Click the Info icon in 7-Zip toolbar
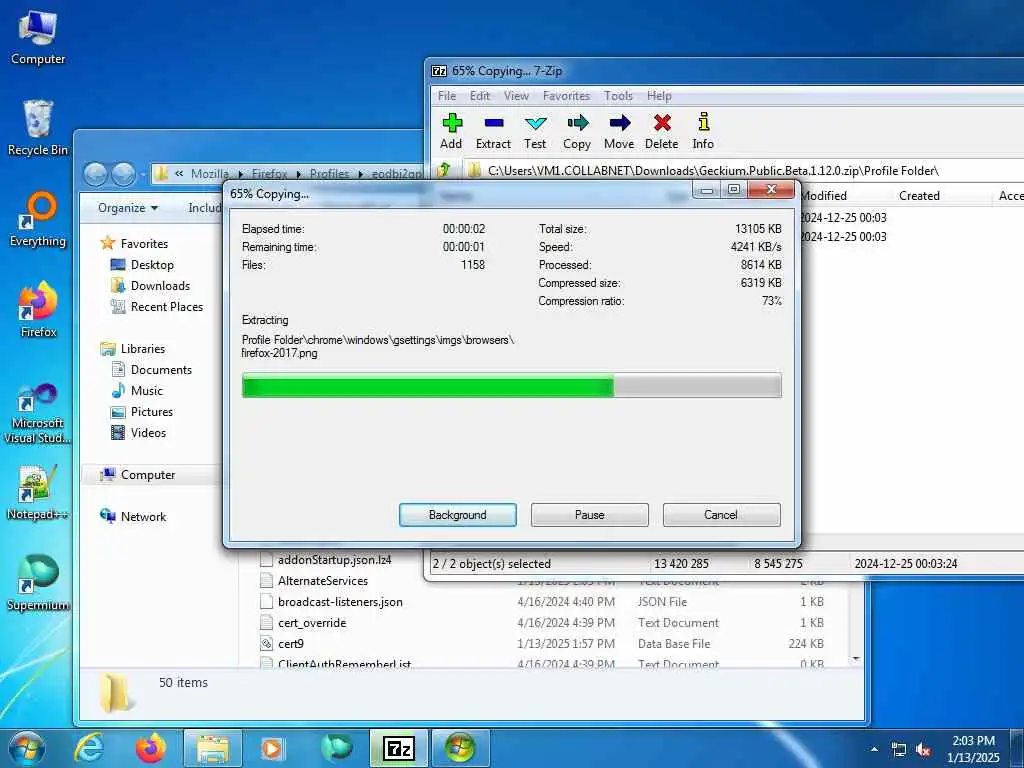1024x768 pixels. (x=703, y=131)
